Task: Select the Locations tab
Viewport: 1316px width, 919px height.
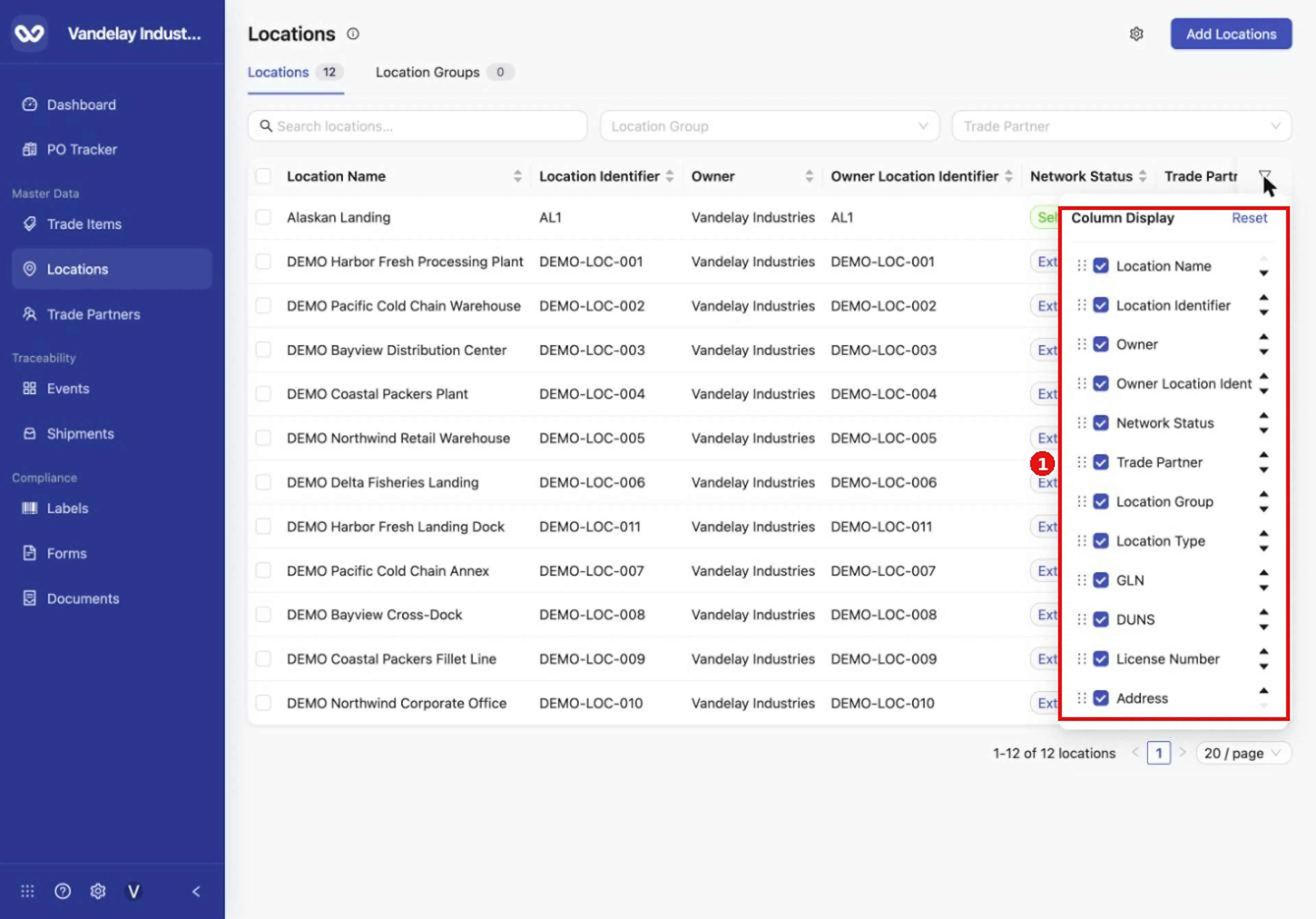Action: pyautogui.click(x=295, y=72)
